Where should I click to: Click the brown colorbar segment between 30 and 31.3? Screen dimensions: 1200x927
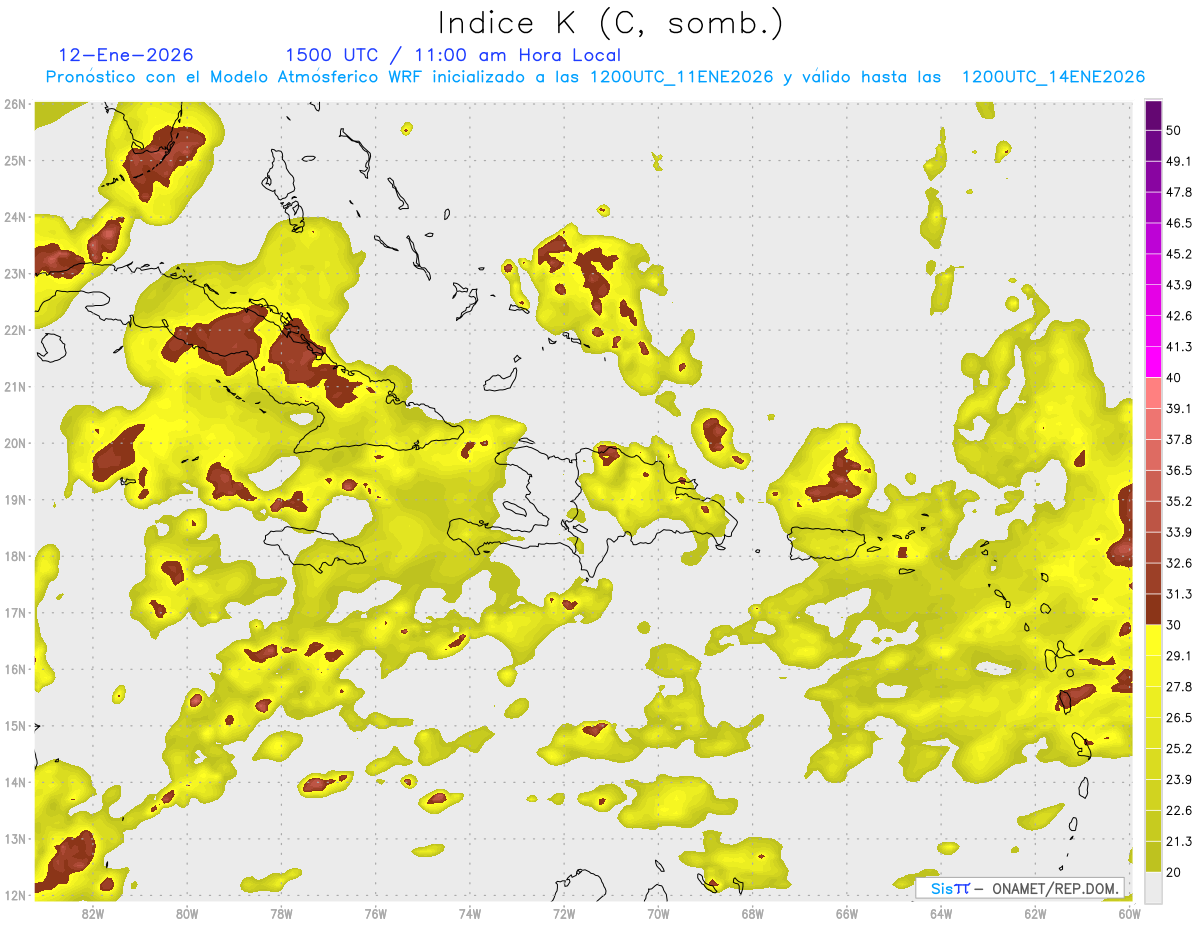(1153, 609)
